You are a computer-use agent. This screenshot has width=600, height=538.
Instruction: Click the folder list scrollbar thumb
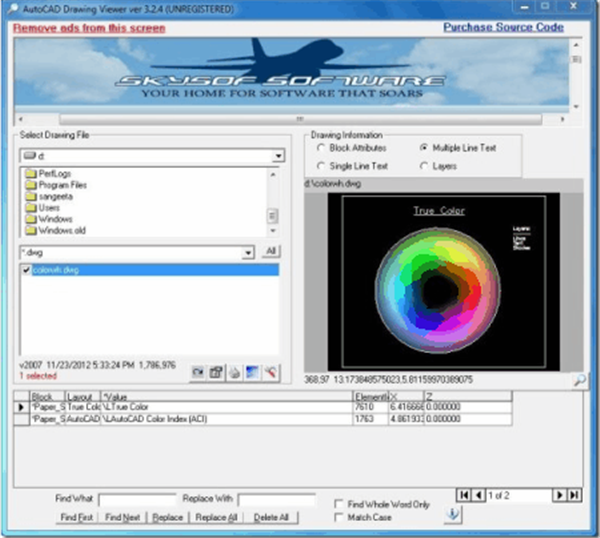[272, 216]
